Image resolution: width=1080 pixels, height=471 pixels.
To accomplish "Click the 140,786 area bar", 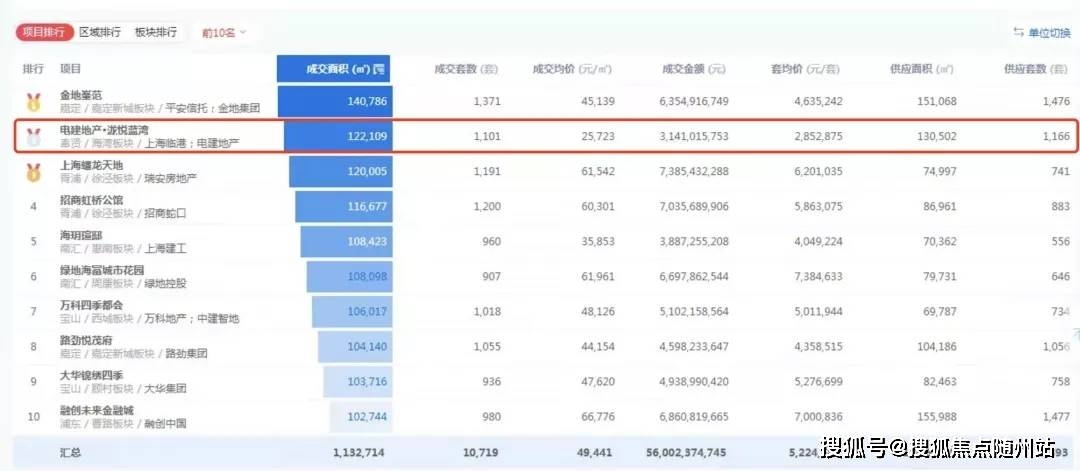I will (x=335, y=102).
